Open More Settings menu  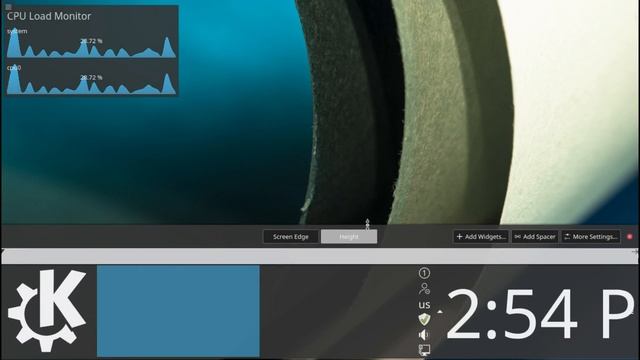click(591, 237)
